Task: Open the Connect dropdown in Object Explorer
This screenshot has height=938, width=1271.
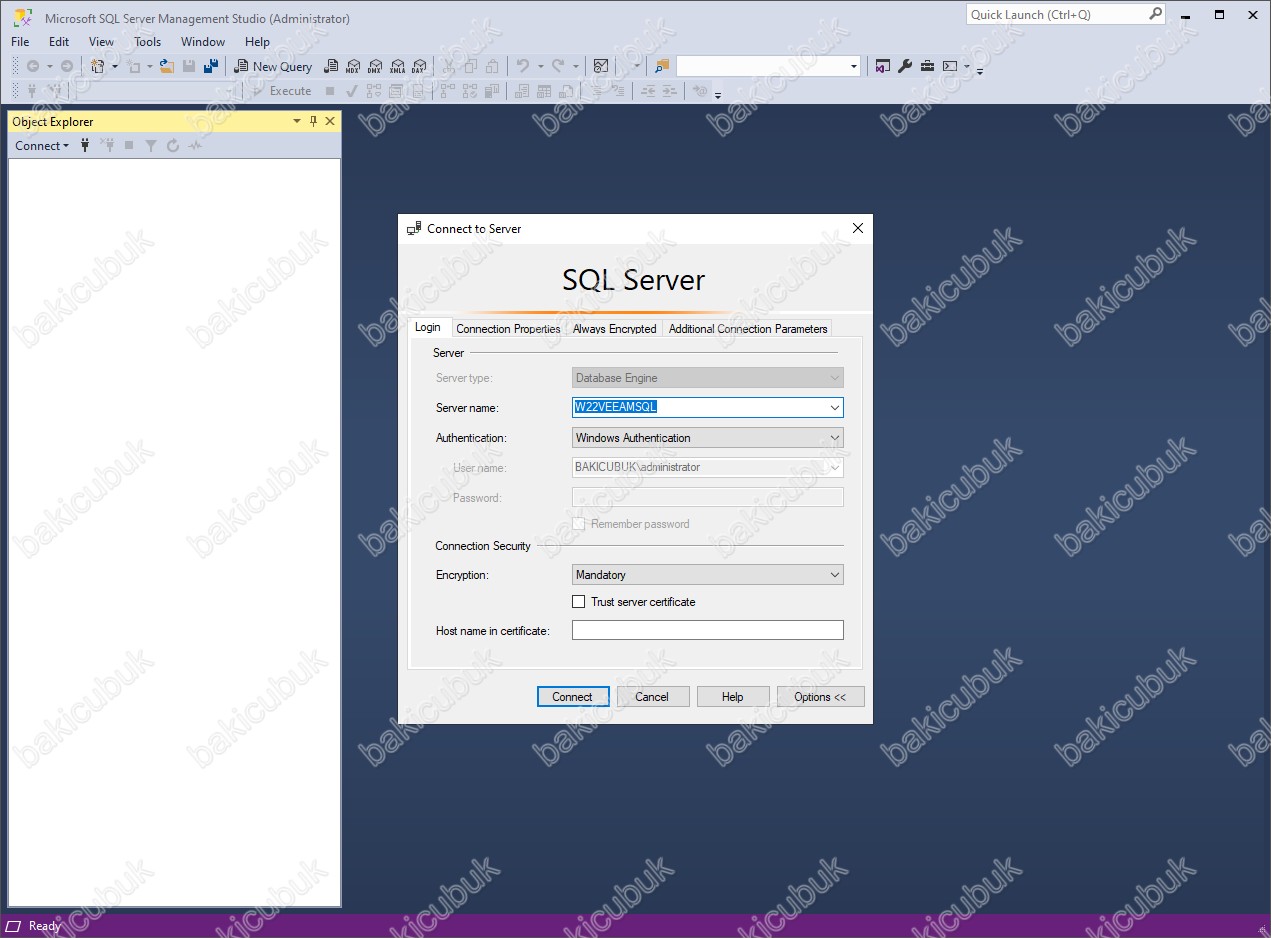Action: (42, 146)
